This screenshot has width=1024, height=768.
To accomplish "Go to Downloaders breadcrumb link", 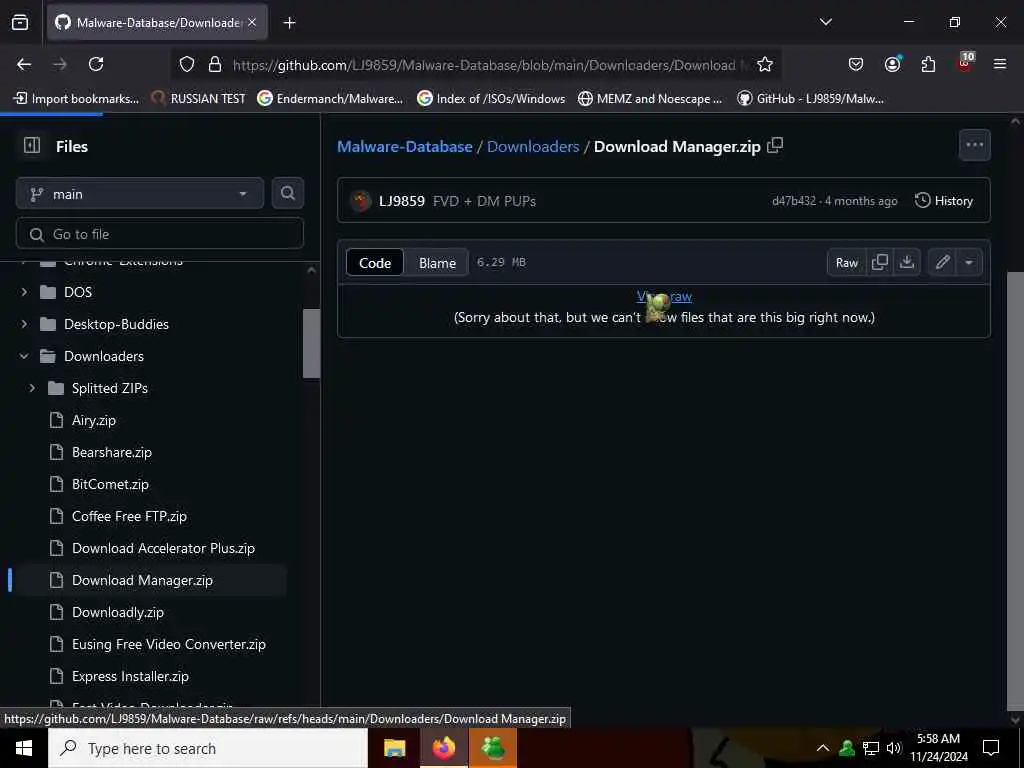I will click(x=533, y=146).
